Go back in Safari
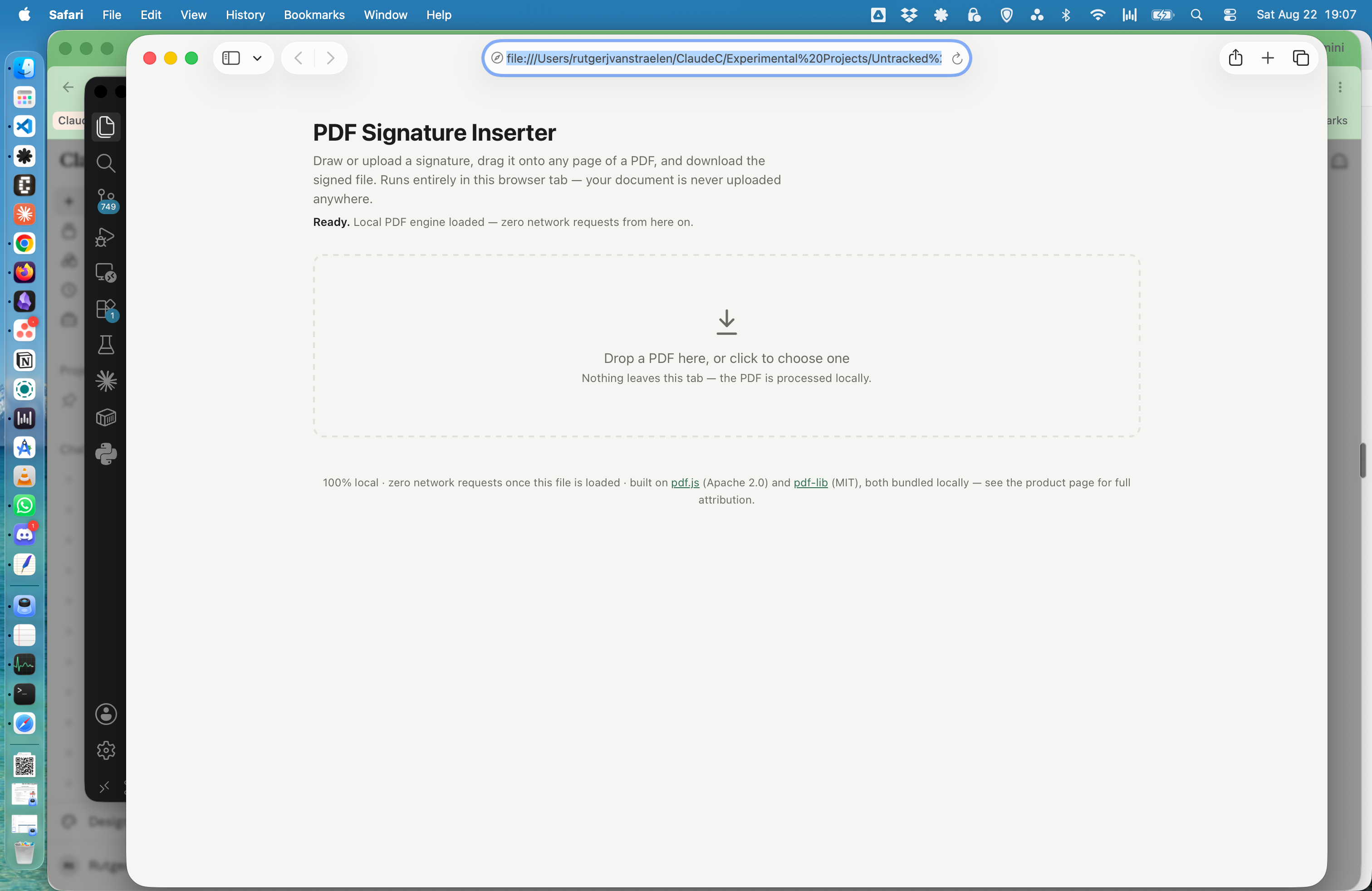 click(298, 58)
